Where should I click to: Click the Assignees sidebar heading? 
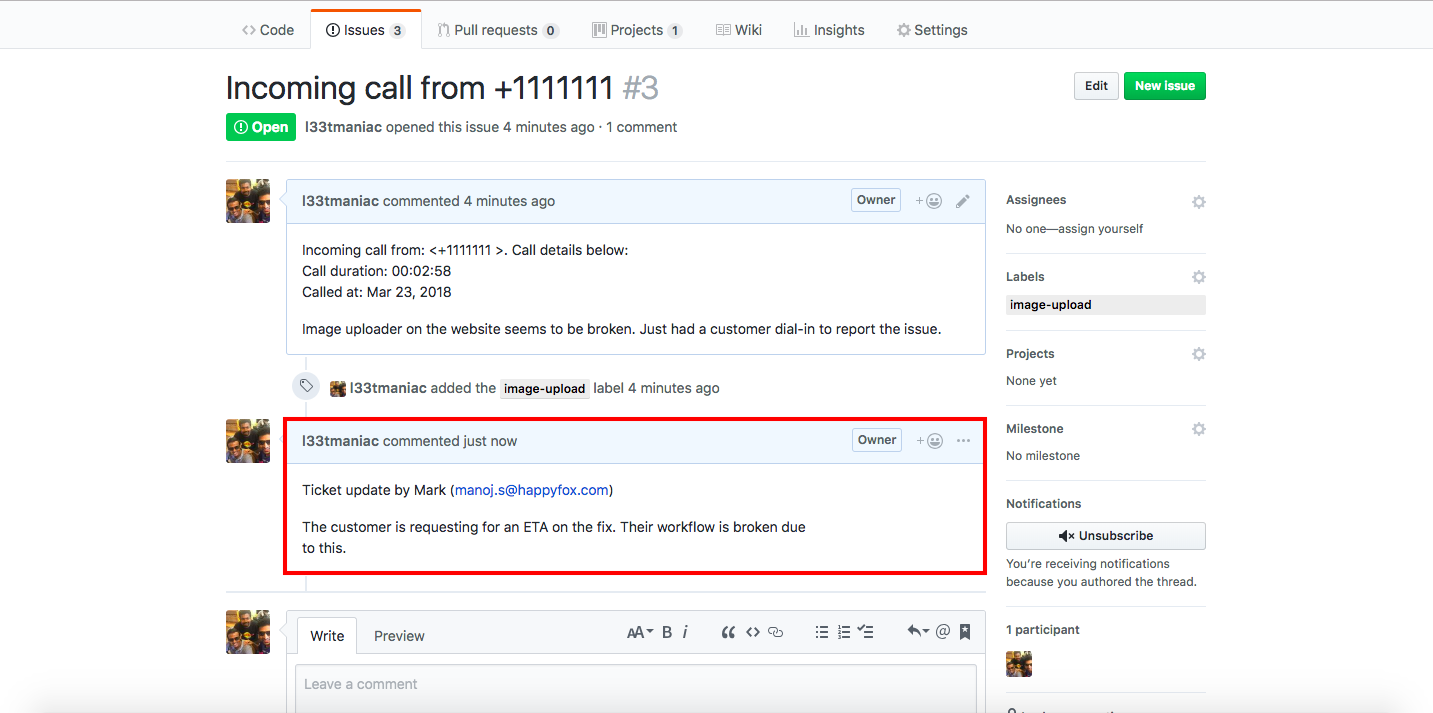coord(1036,200)
